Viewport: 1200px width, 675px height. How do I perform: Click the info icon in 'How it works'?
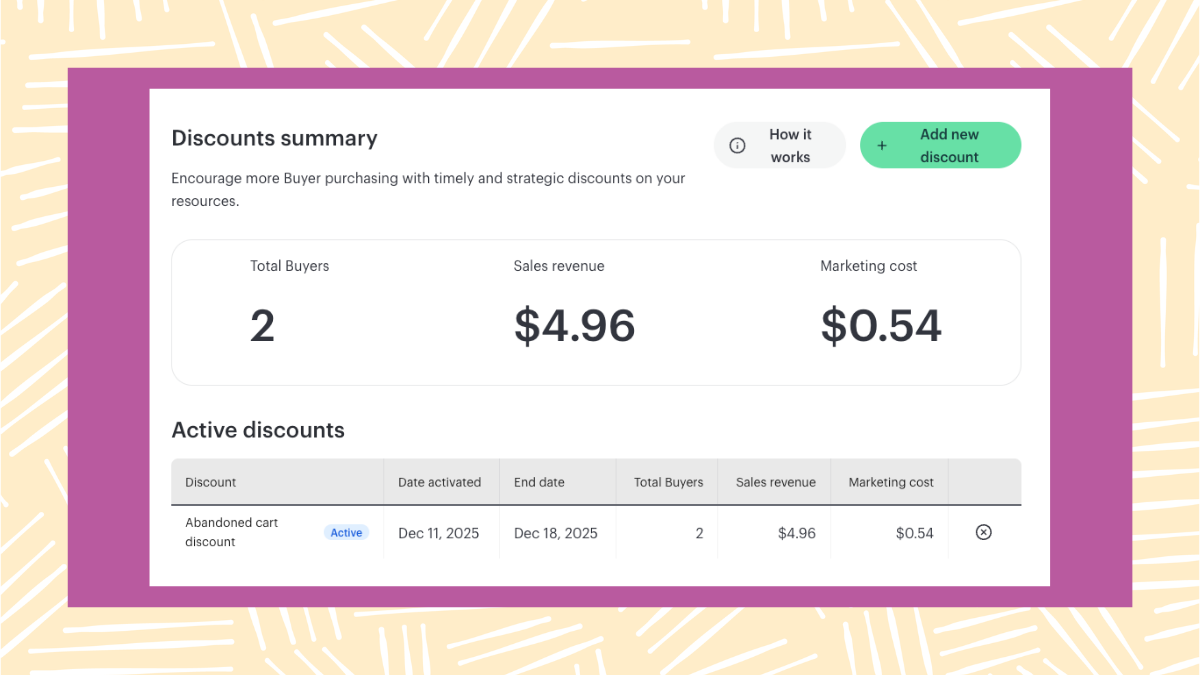point(737,146)
